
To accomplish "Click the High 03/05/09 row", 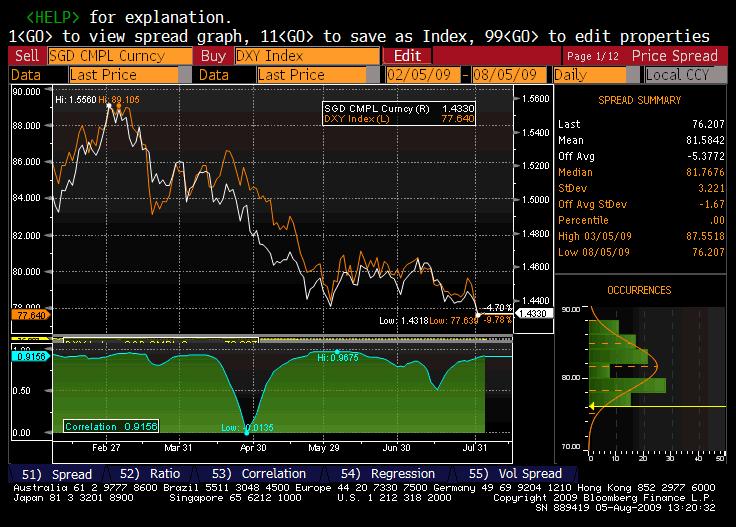I will click(641, 236).
